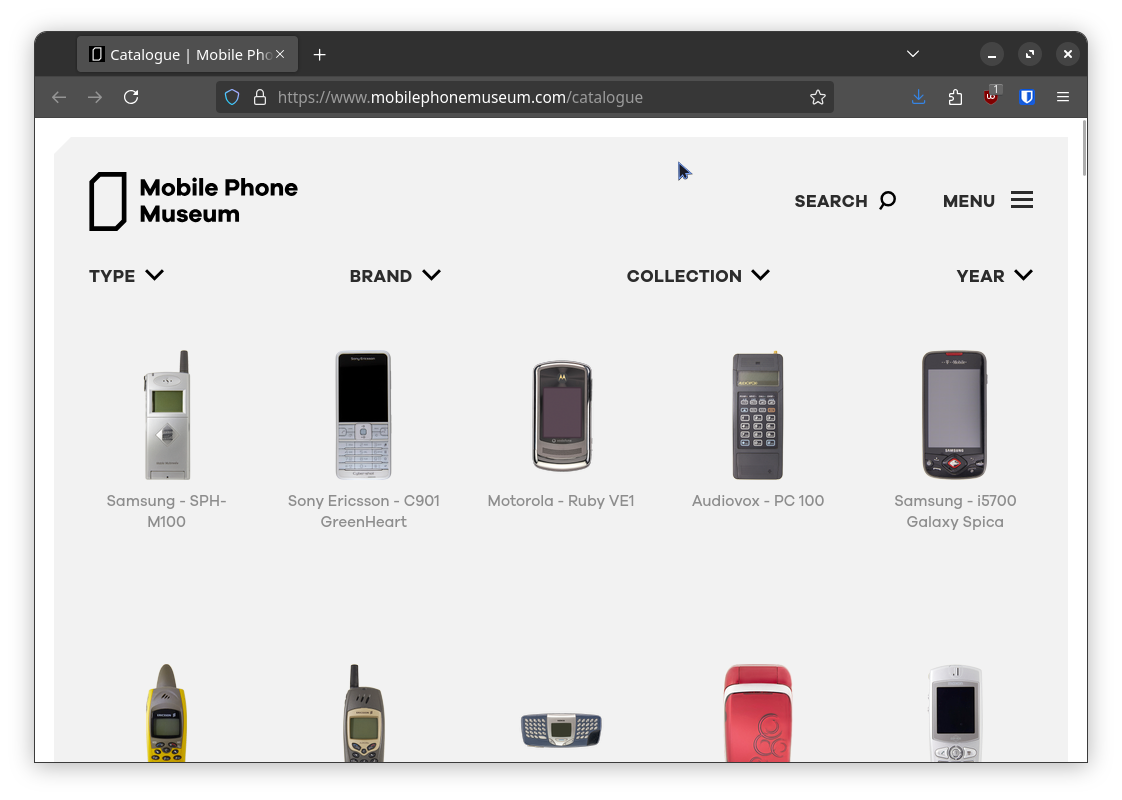Click the Sony Ericsson - C901 GreenHeart link

coord(364,511)
